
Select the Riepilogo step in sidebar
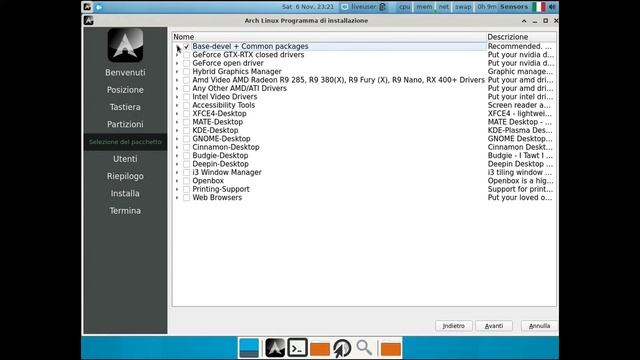pos(125,176)
